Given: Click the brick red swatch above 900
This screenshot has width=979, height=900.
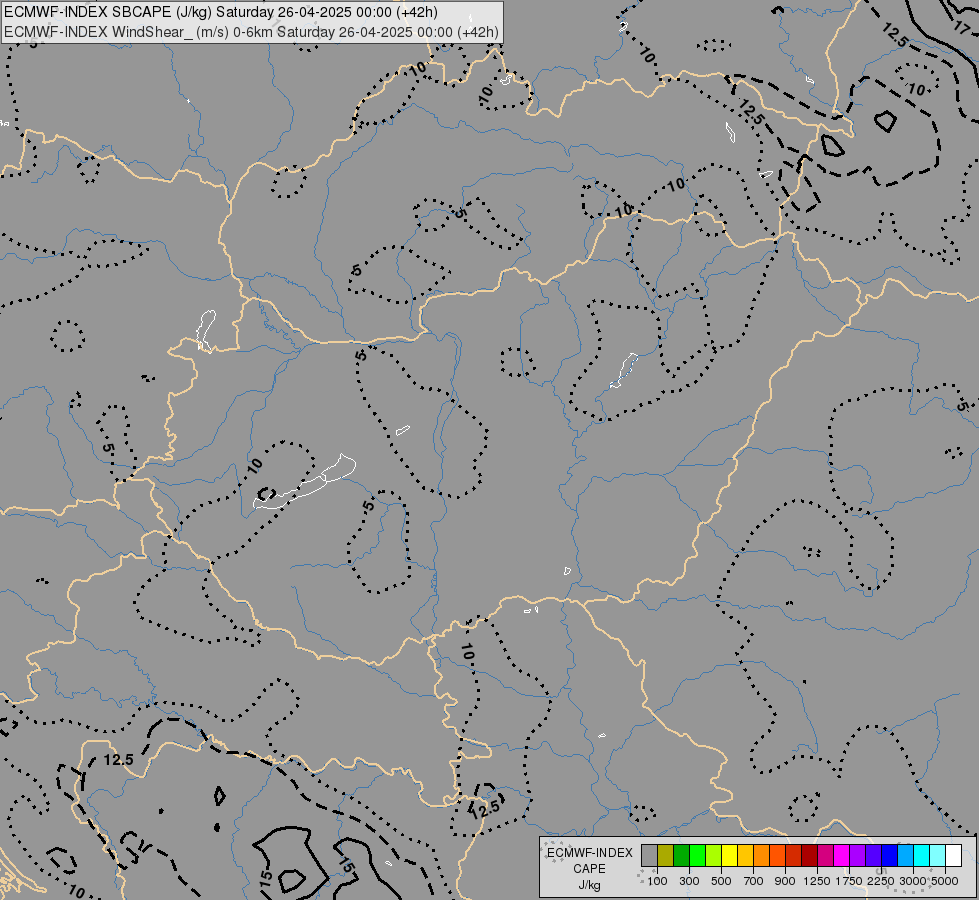Looking at the screenshot, I should (x=793, y=856).
